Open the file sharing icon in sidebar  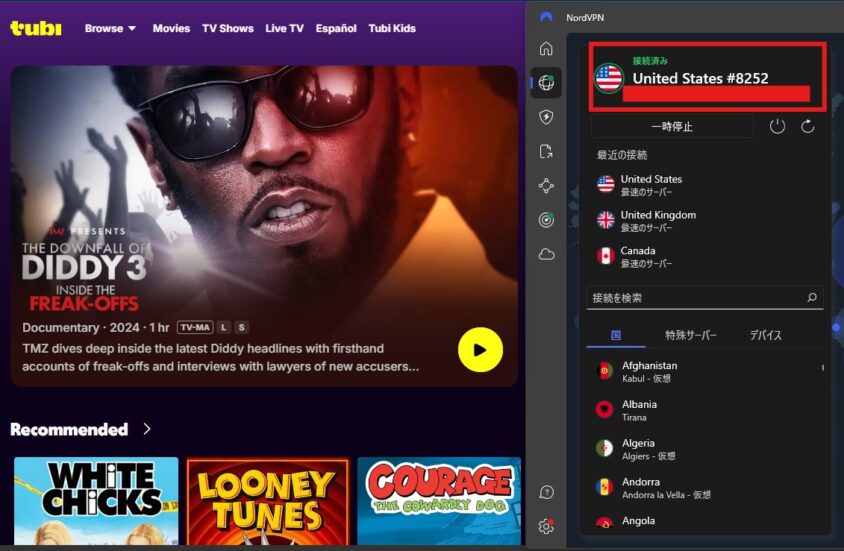click(546, 151)
